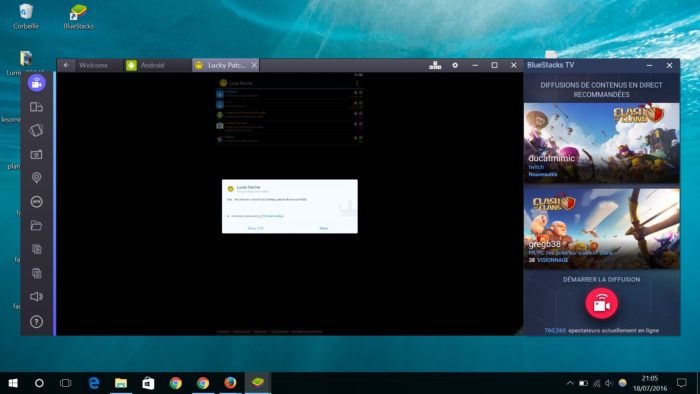The width and height of the screenshot is (700, 394).
Task: Open the Windows Store taskbar icon
Action: pos(148,383)
